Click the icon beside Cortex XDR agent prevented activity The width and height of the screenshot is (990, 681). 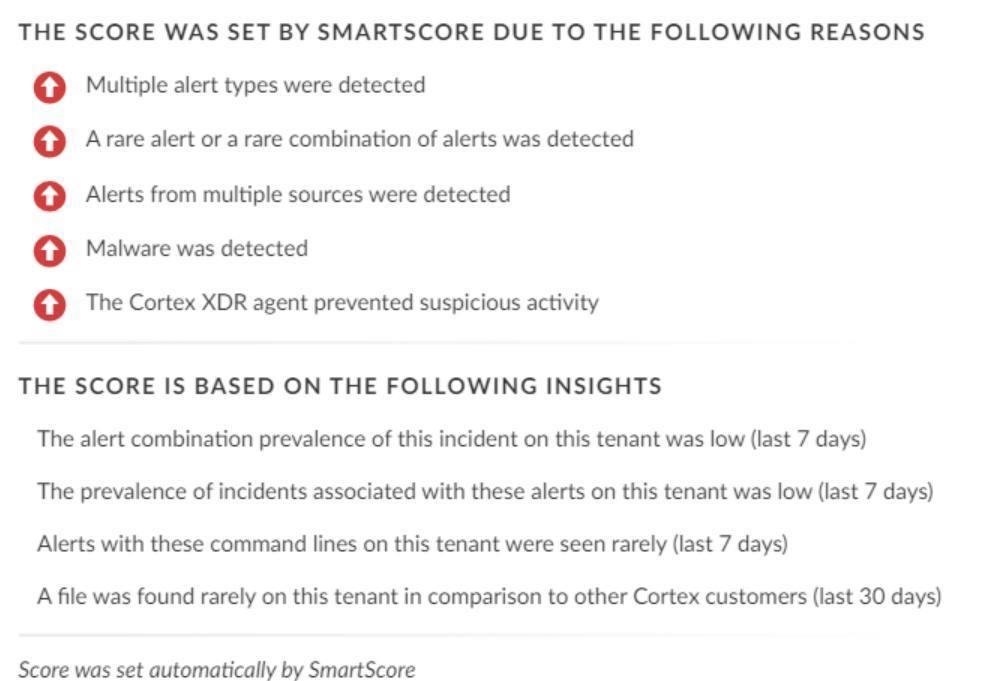point(49,305)
